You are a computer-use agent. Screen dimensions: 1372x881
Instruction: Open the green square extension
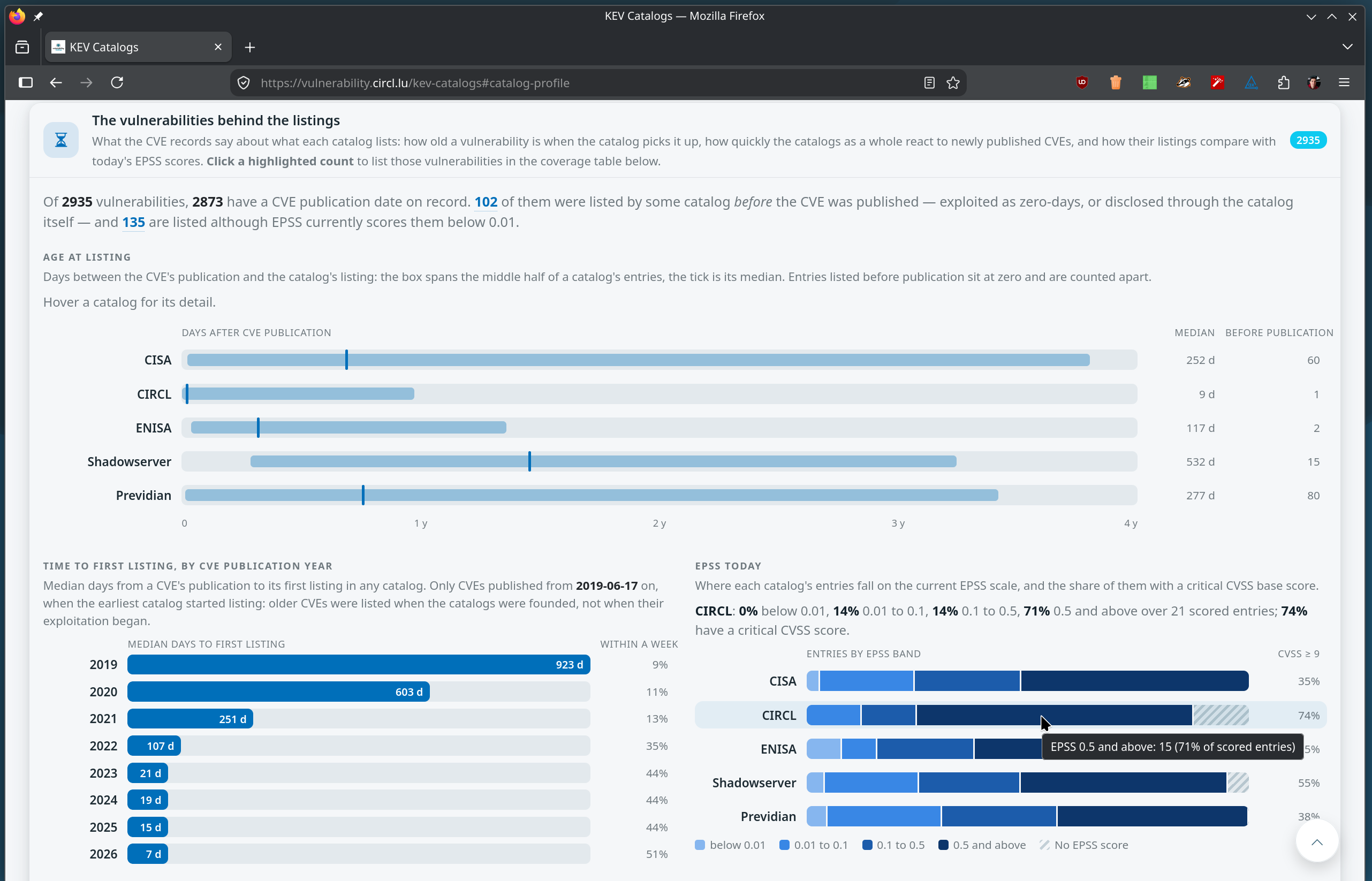[1149, 82]
